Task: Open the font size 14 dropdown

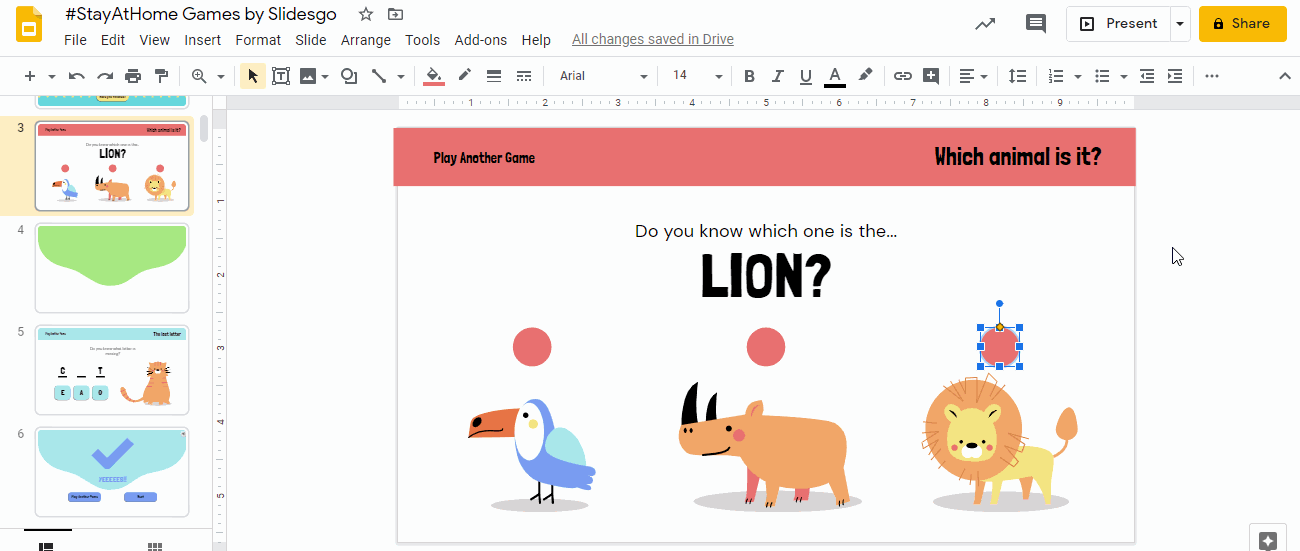Action: (x=697, y=76)
